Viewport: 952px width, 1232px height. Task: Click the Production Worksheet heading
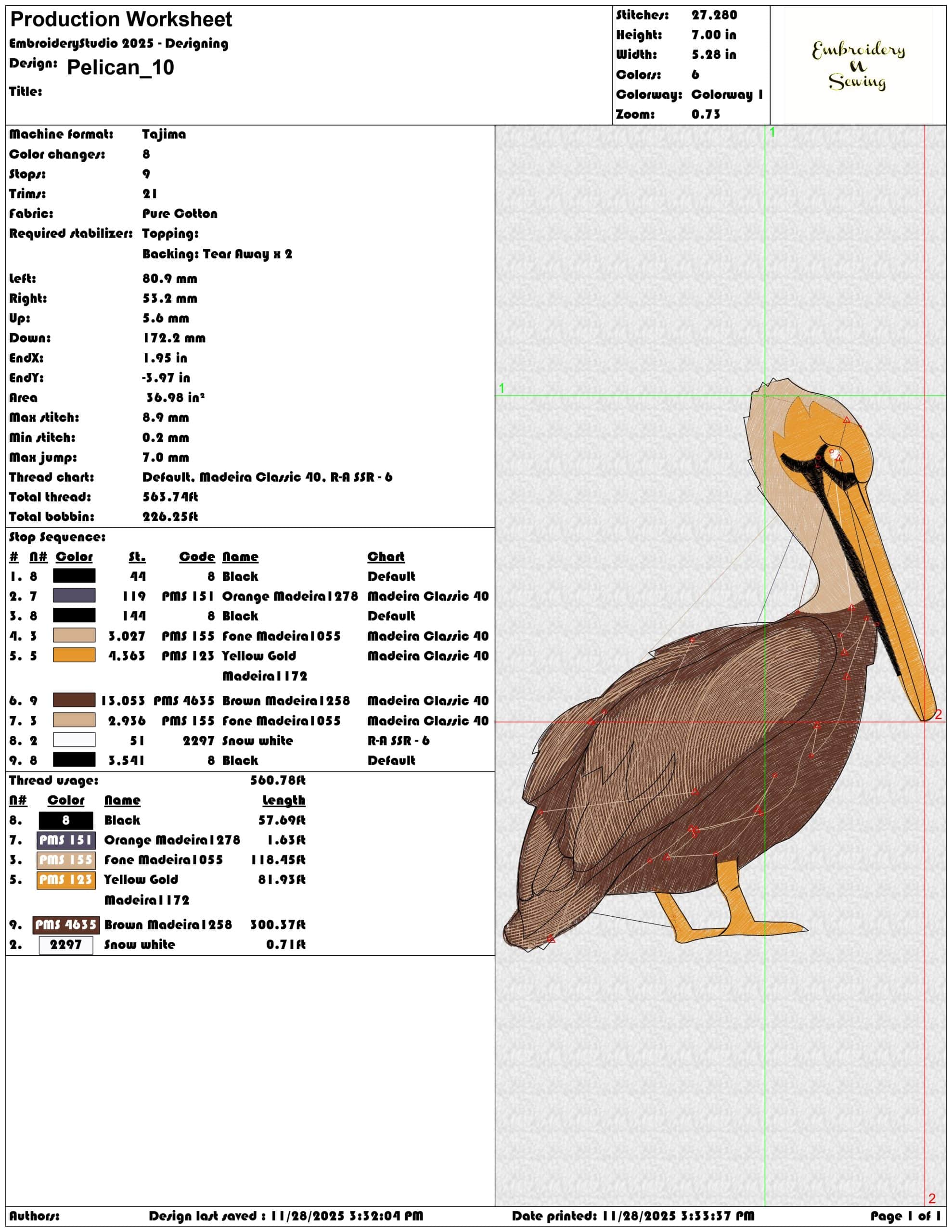tap(121, 20)
